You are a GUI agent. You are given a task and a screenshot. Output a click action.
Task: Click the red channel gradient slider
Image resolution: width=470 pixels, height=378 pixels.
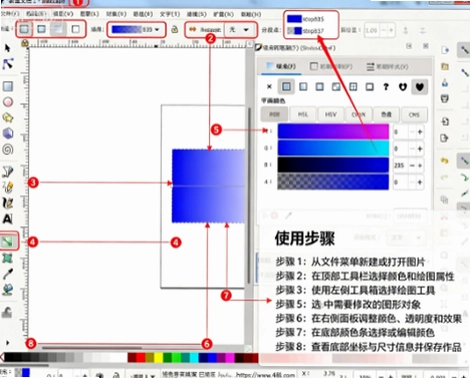click(x=333, y=131)
